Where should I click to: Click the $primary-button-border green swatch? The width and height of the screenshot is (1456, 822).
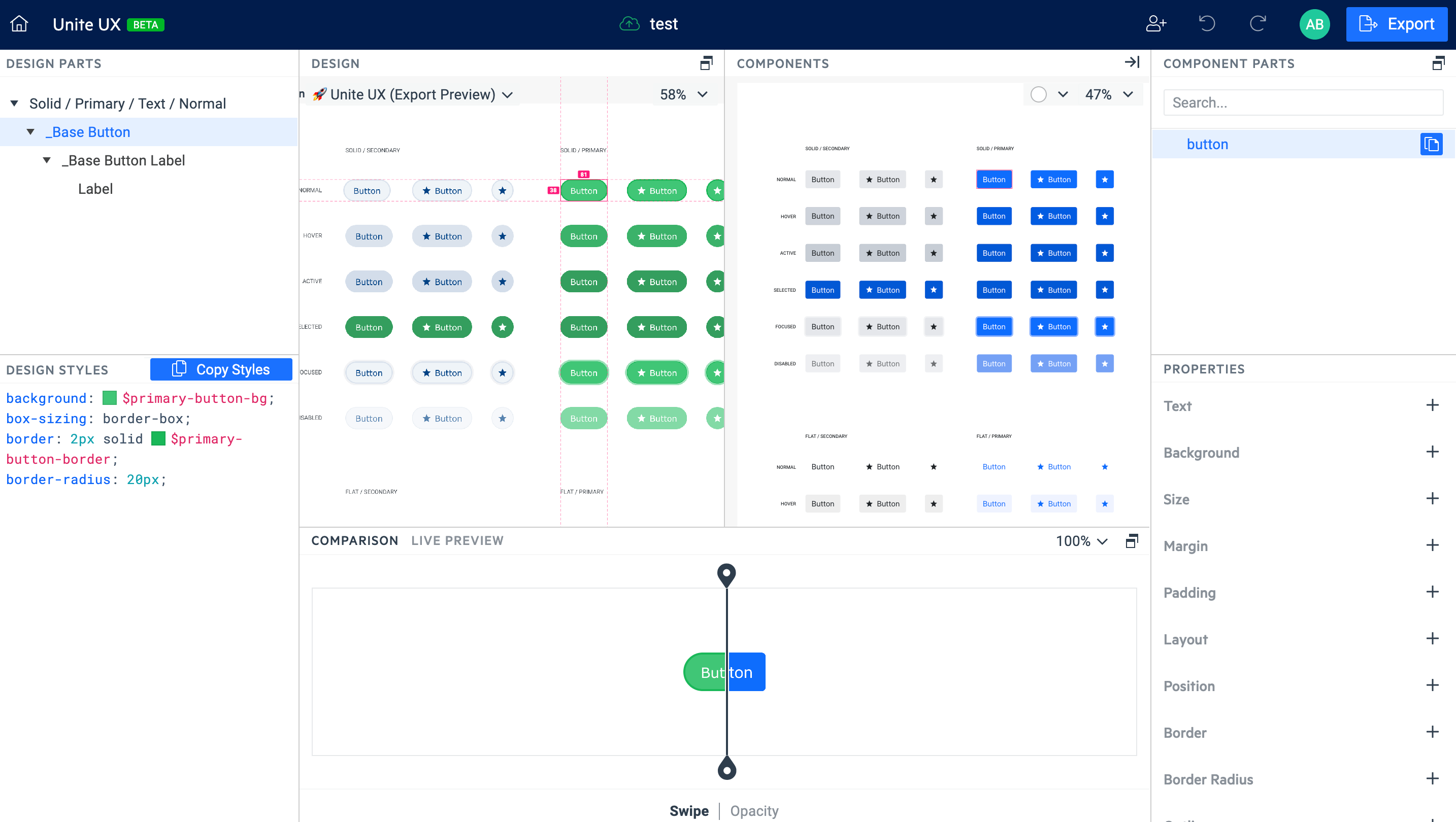point(158,438)
